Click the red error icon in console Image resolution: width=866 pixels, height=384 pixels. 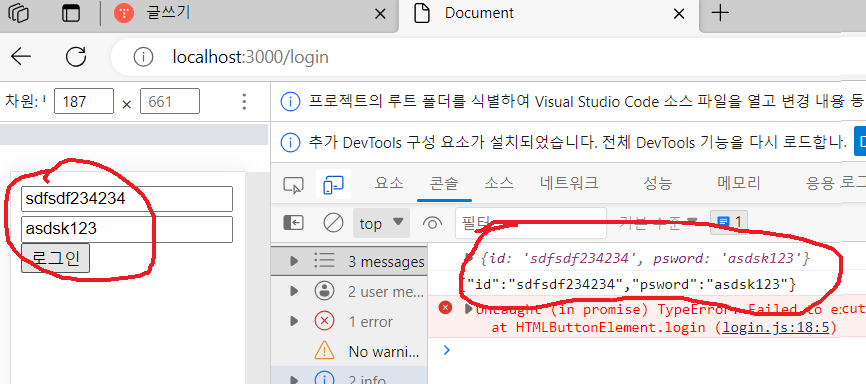tap(445, 308)
